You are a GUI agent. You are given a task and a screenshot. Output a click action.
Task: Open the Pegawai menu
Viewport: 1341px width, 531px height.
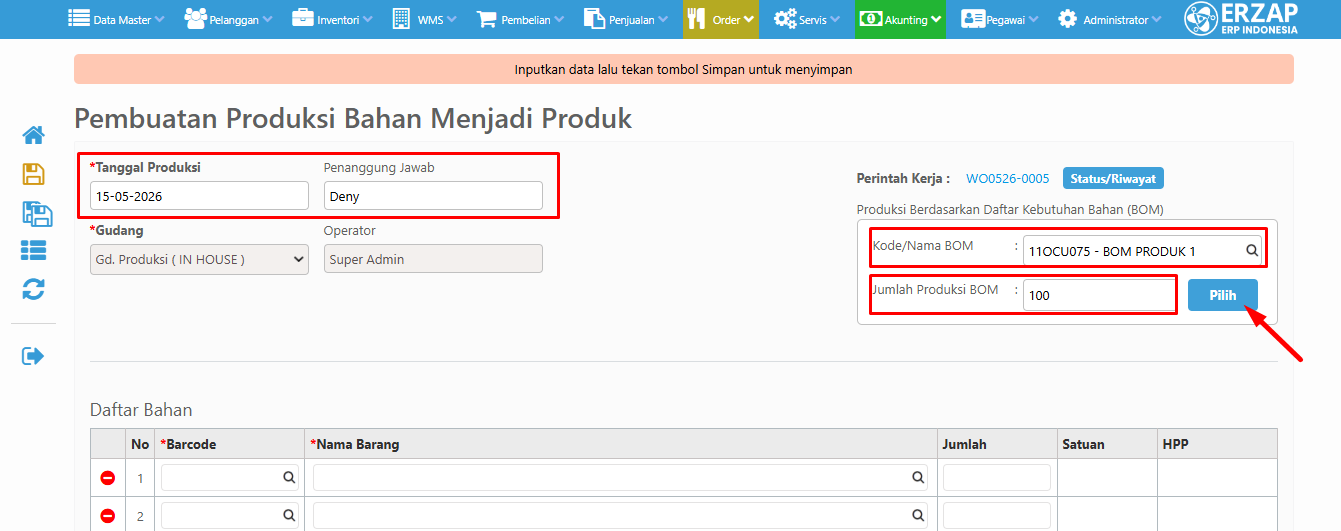click(1000, 19)
